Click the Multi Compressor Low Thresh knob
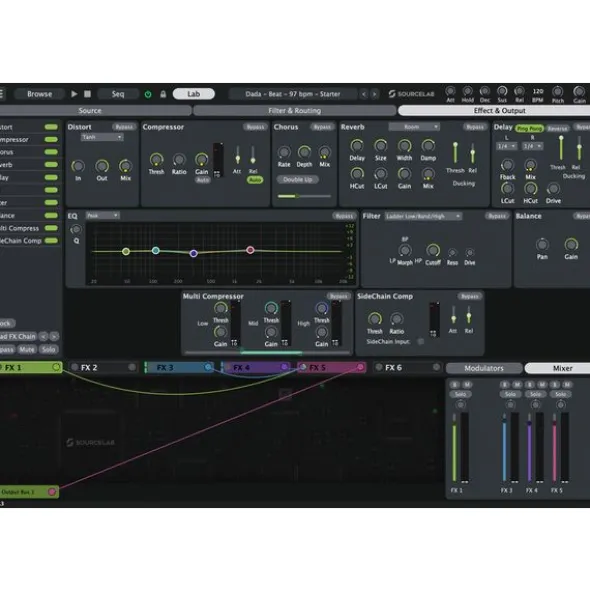The image size is (590, 591). 221,308
